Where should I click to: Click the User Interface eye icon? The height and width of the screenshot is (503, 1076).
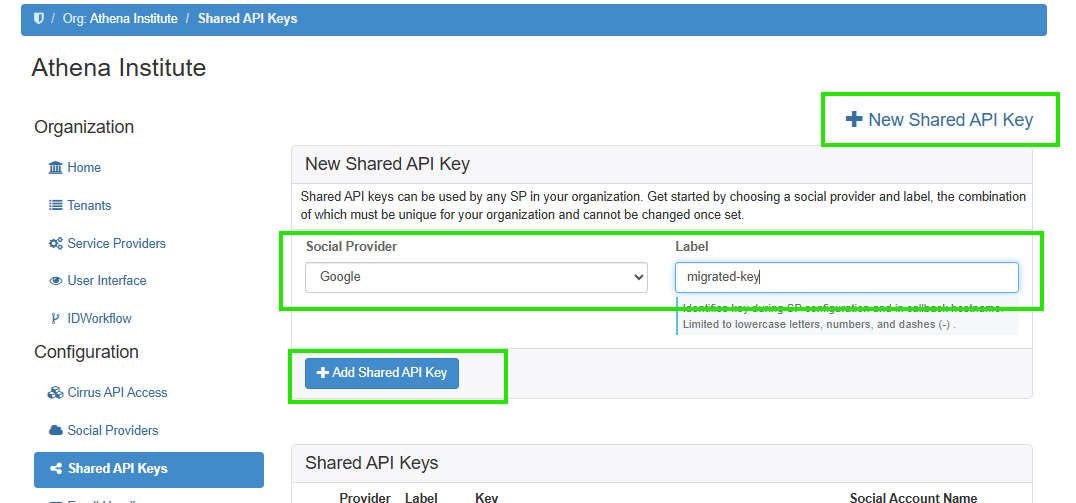coord(56,281)
